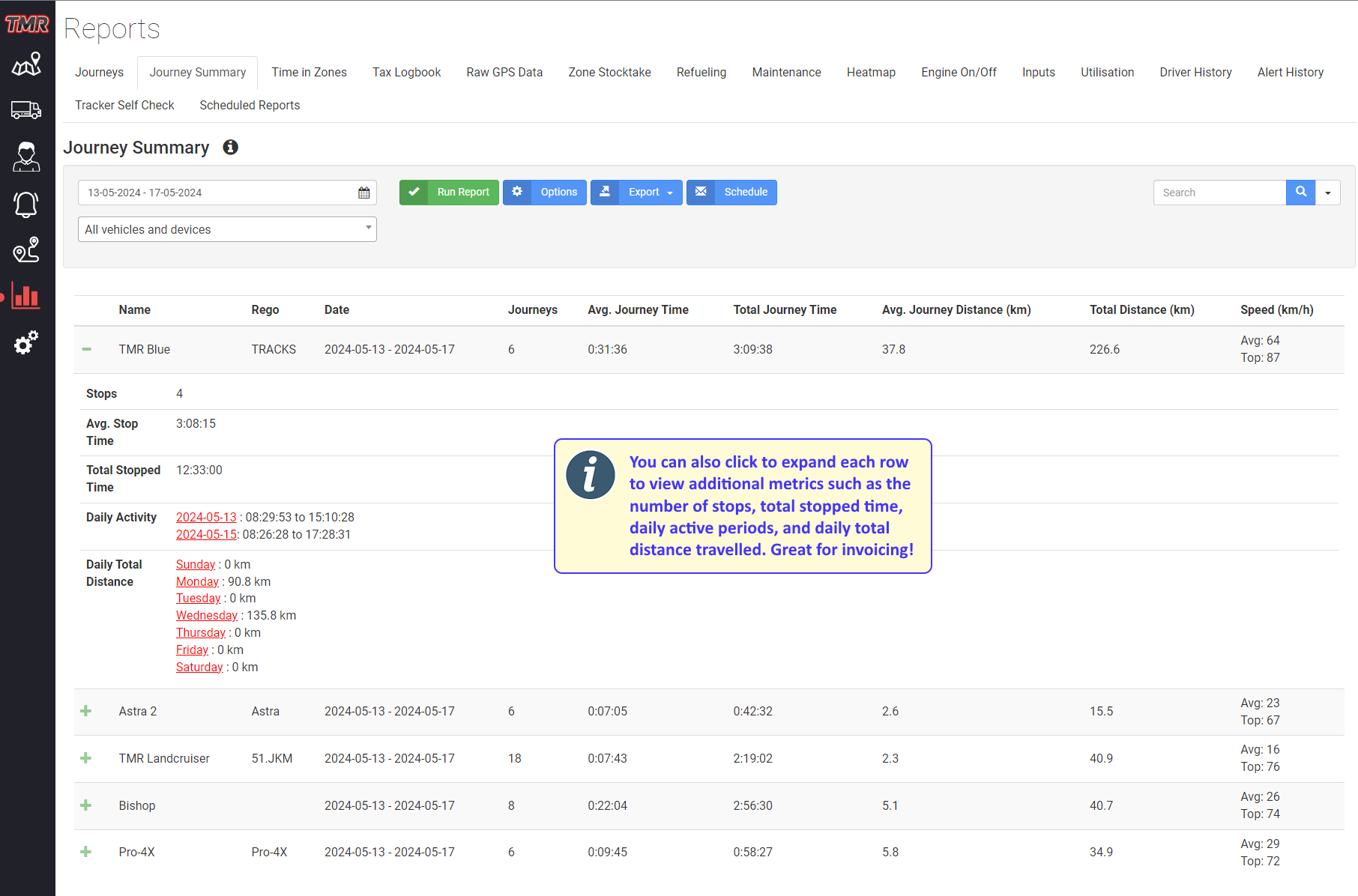Open the Export dropdown menu
The width and height of the screenshot is (1358, 896).
point(636,193)
